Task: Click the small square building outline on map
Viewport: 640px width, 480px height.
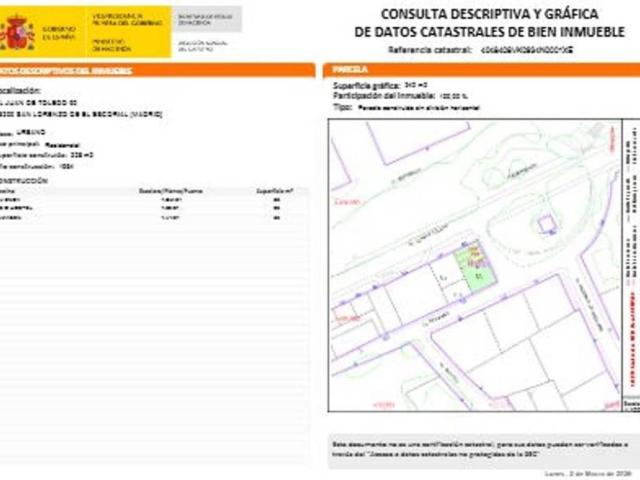Action: [547, 225]
